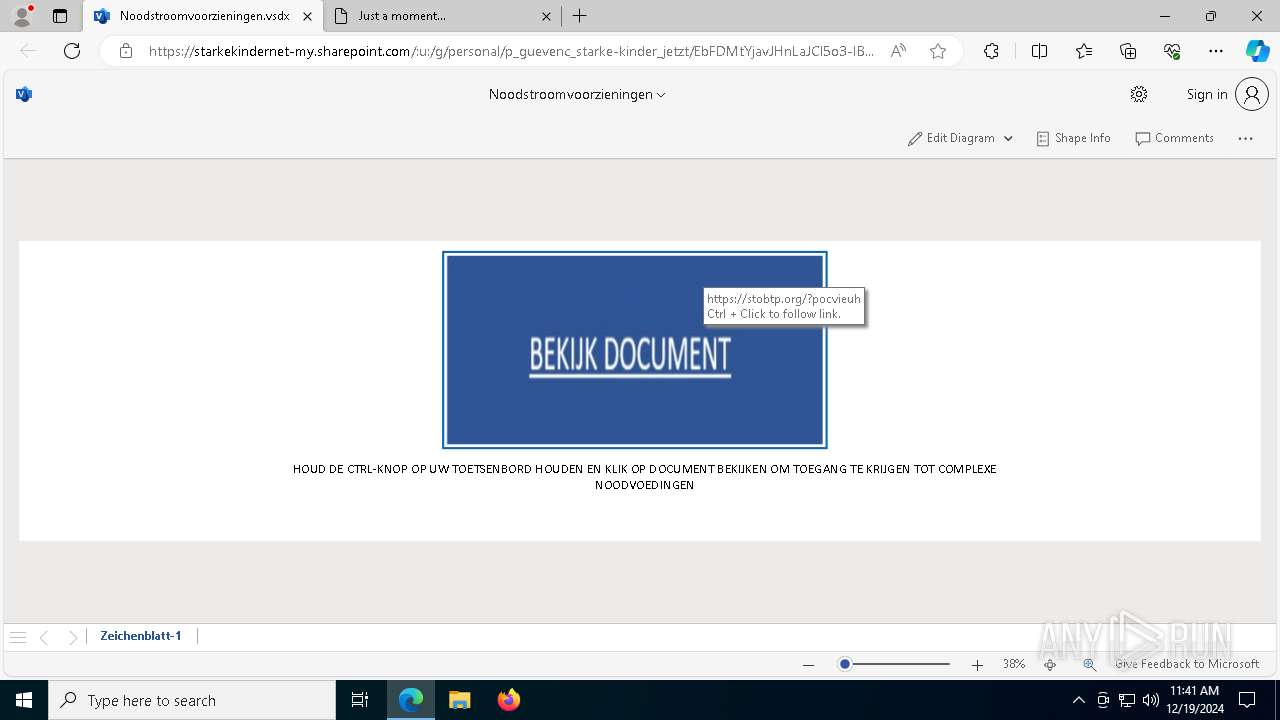Open Firefox from taskbar
The image size is (1280, 720).
click(x=509, y=700)
